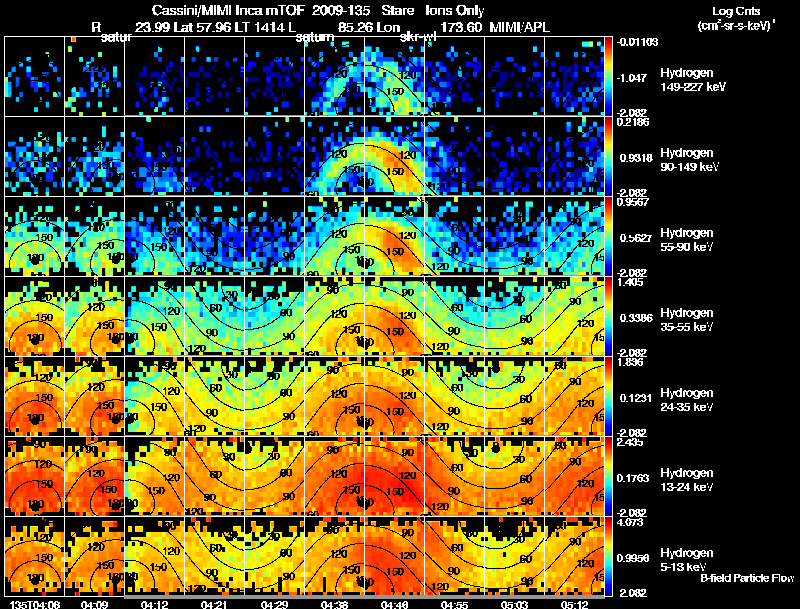Click the 2.435 color bar value

[630, 442]
